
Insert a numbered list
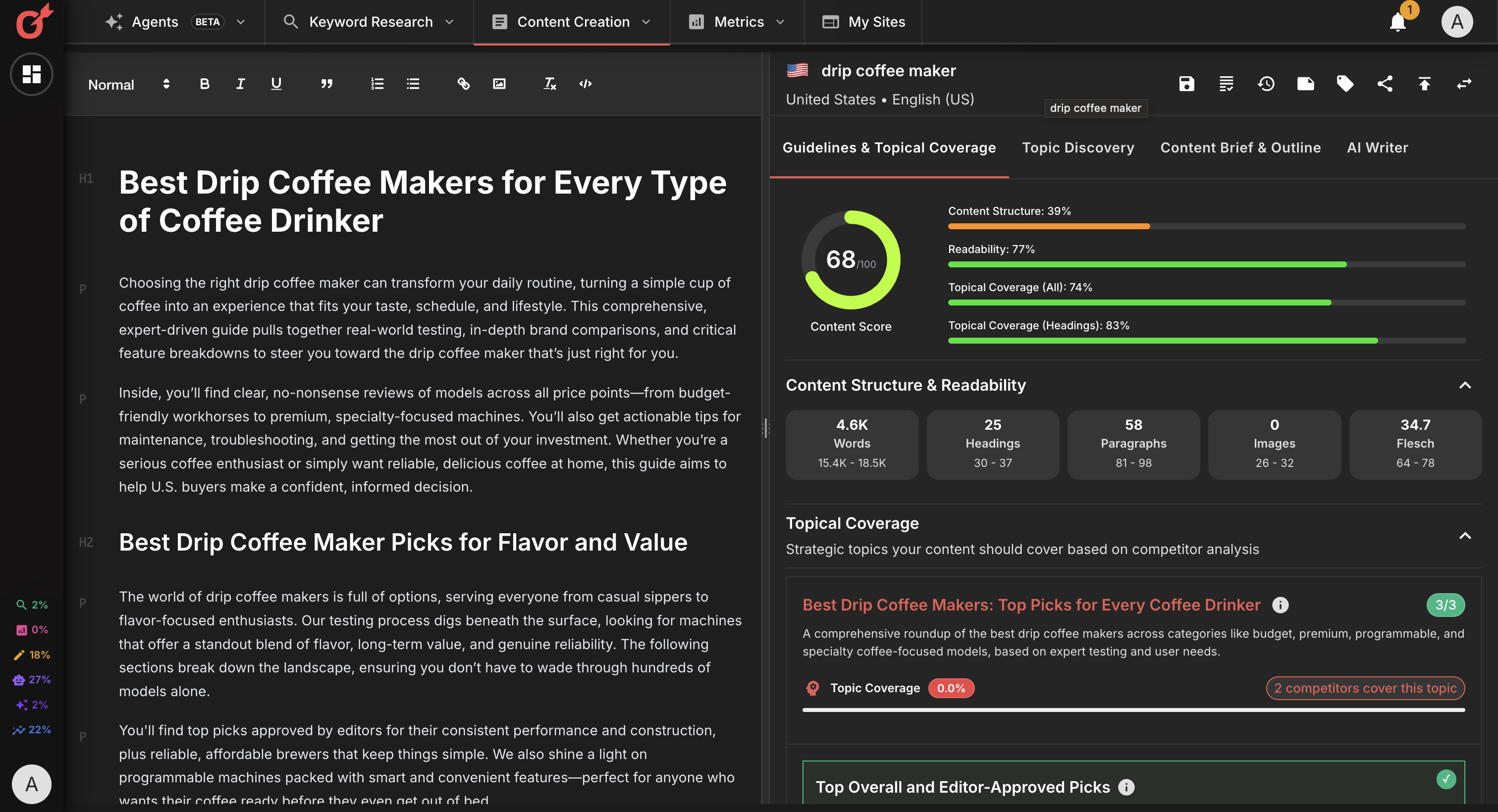click(377, 84)
